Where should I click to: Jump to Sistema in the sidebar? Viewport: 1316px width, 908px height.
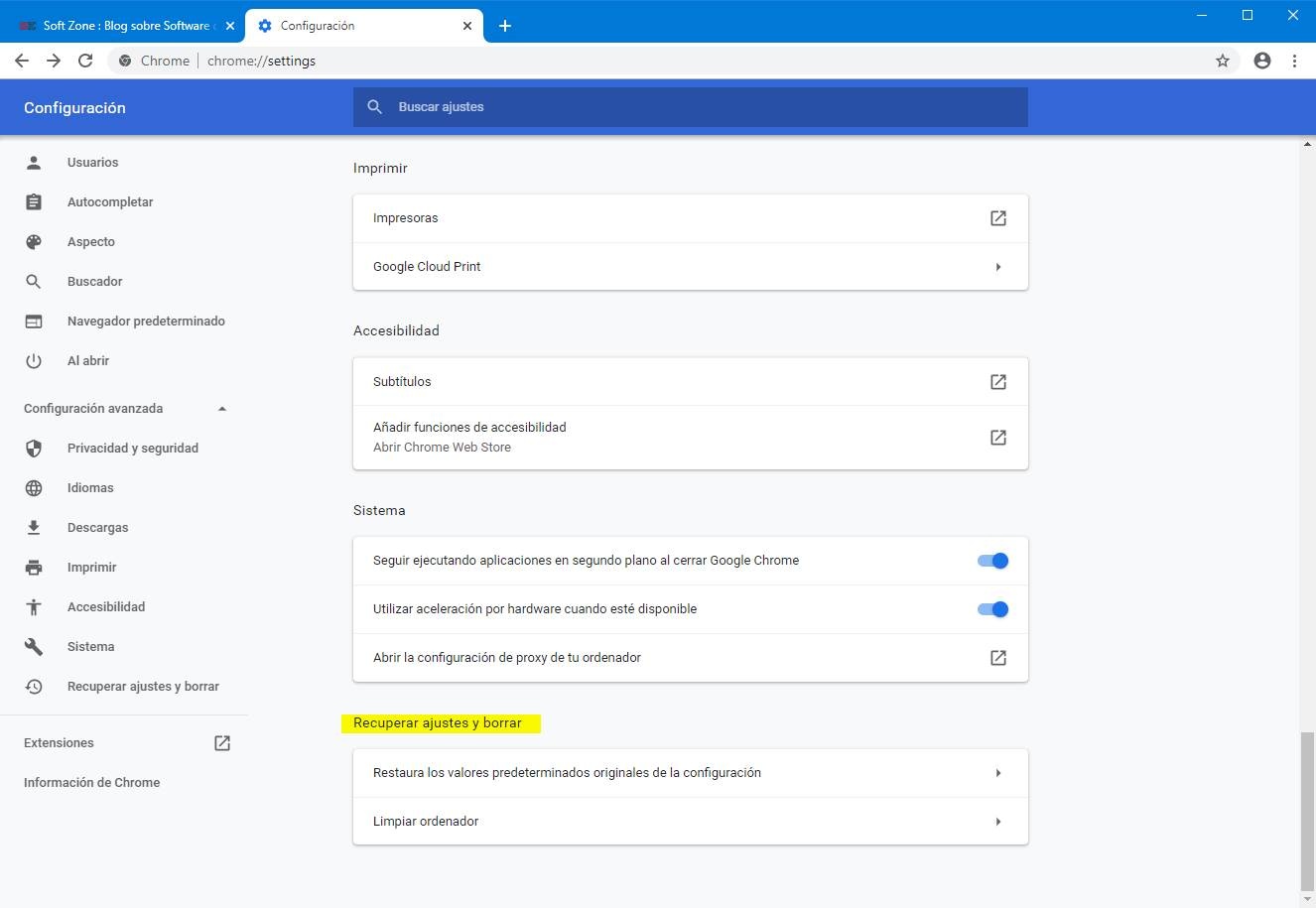pyautogui.click(x=90, y=647)
